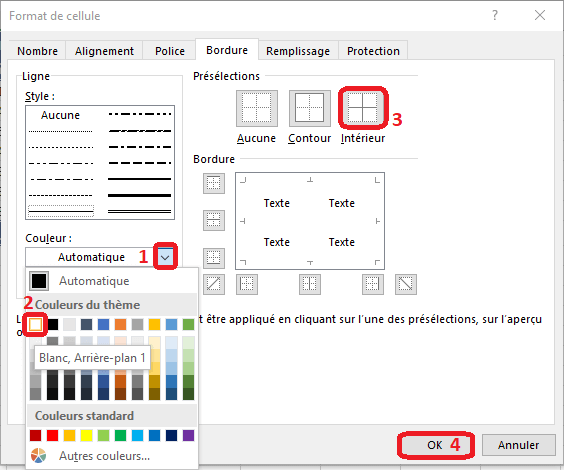The width and height of the screenshot is (564, 470).
Task: Switch to the Protection tab
Action: tap(373, 51)
